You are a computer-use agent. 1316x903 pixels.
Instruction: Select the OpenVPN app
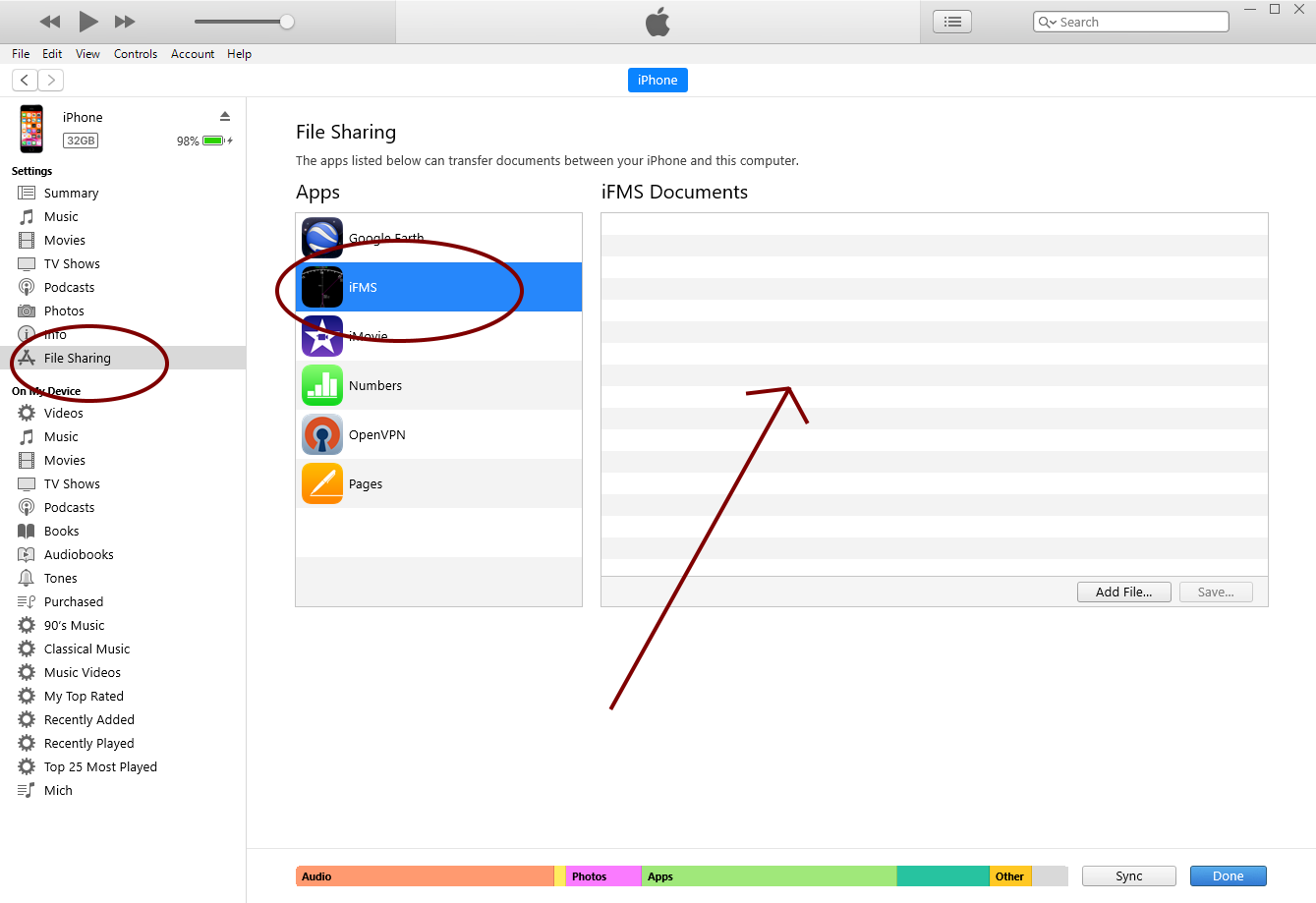438,434
